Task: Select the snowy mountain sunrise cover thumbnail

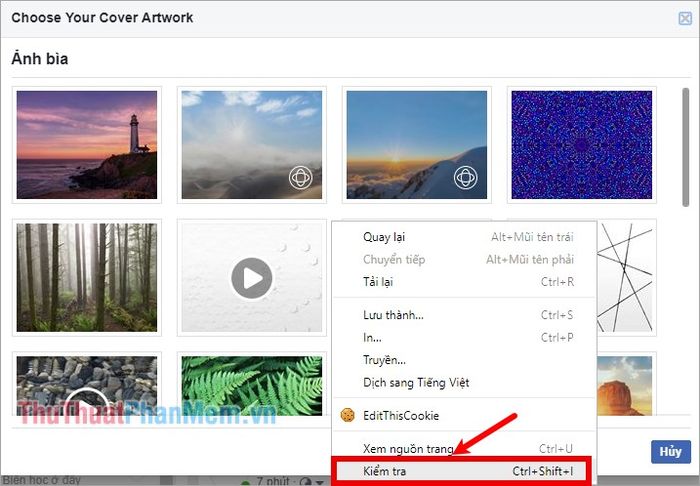Action: click(x=417, y=145)
